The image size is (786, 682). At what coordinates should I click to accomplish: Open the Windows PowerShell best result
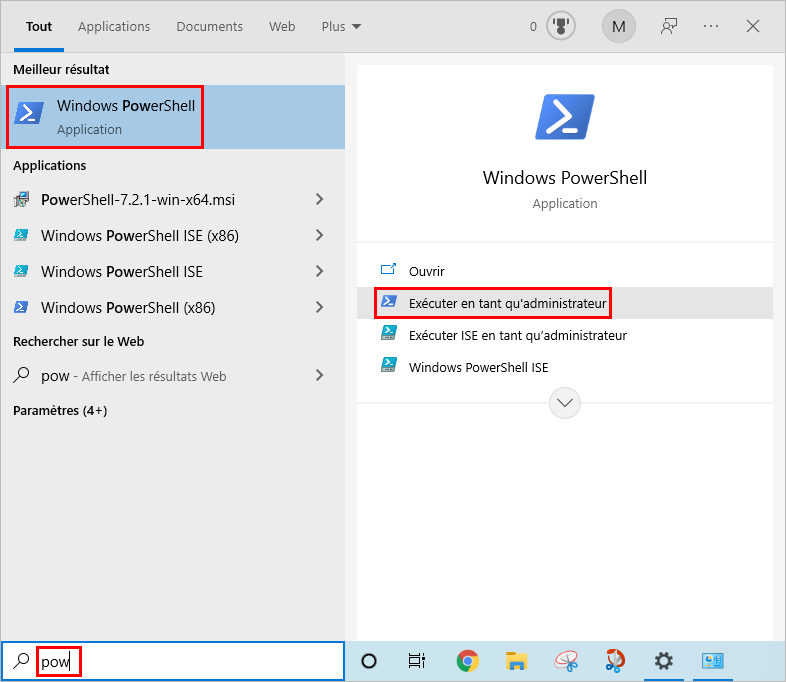(173, 117)
